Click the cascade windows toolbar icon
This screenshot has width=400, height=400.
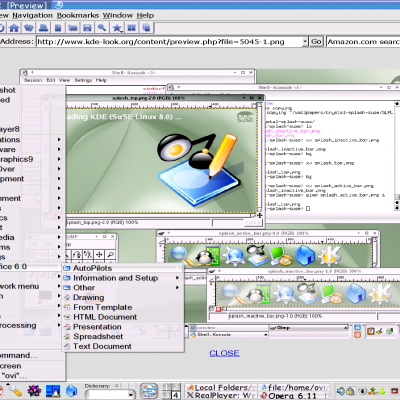146,28
